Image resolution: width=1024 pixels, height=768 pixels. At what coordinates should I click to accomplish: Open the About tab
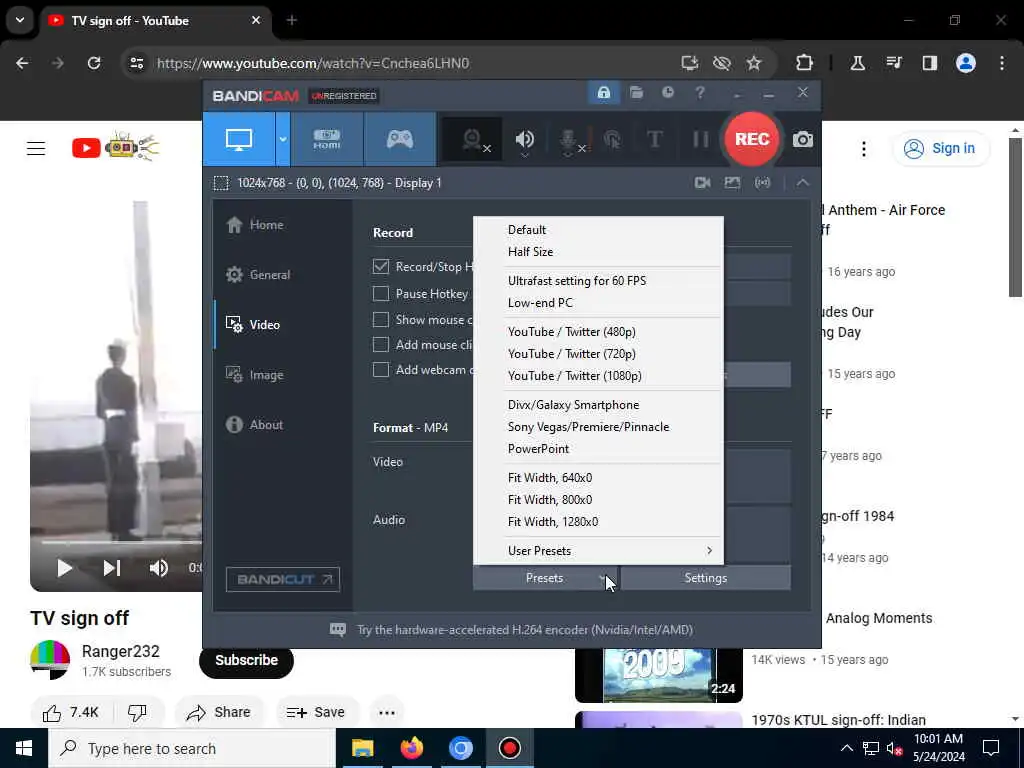click(255, 424)
